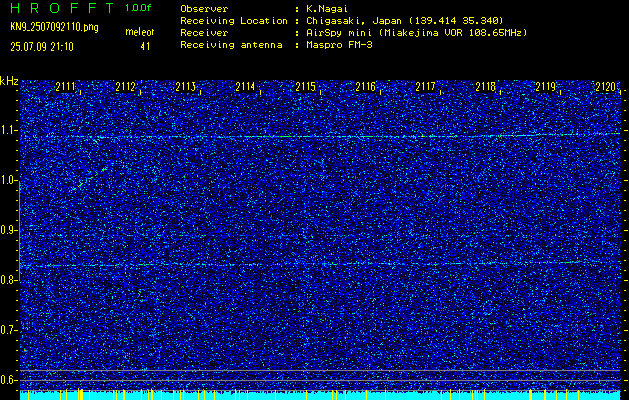Viewport: 629px width, 400px height.
Task: Select "Chigasaki, Japan (139.414 35.340)" text
Action: click(x=404, y=21)
